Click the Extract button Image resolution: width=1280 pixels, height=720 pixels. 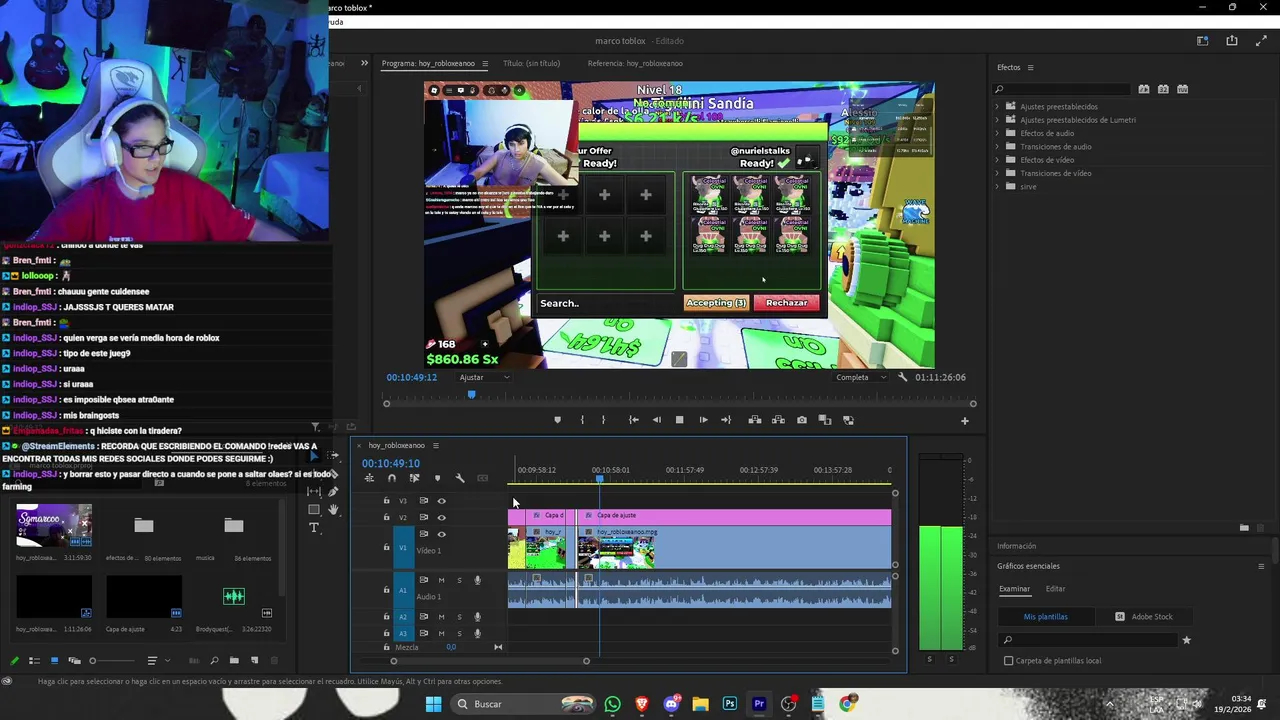point(778,420)
